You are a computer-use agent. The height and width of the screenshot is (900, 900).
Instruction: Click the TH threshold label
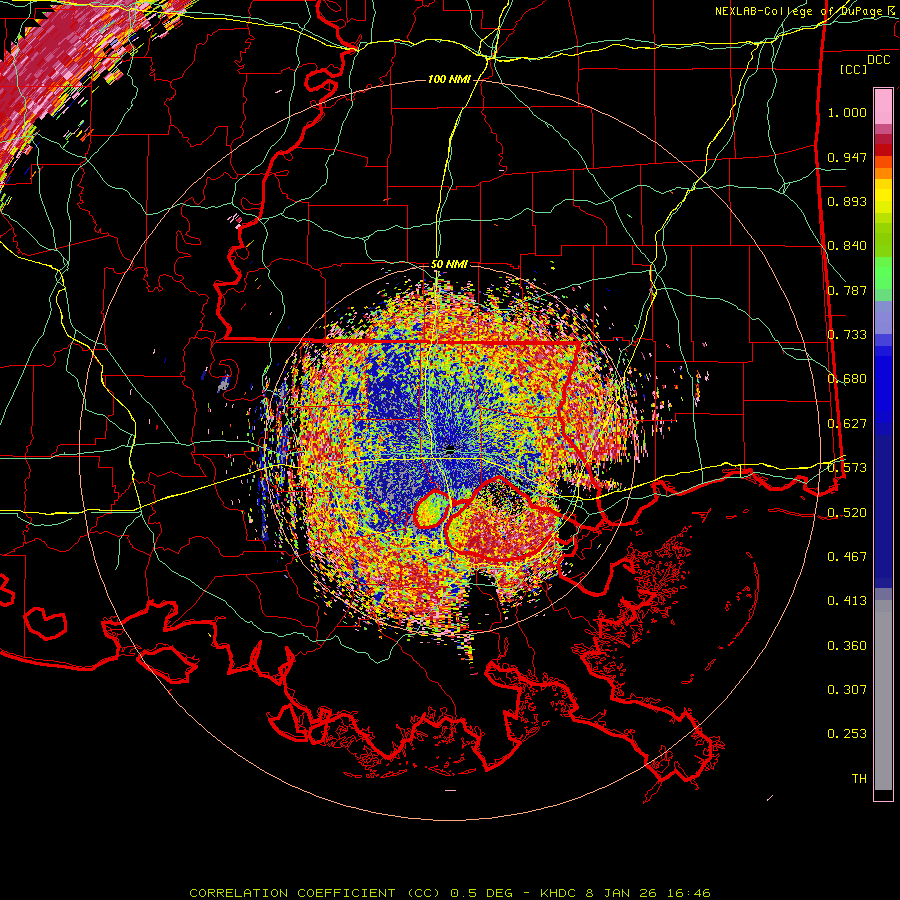tap(859, 779)
